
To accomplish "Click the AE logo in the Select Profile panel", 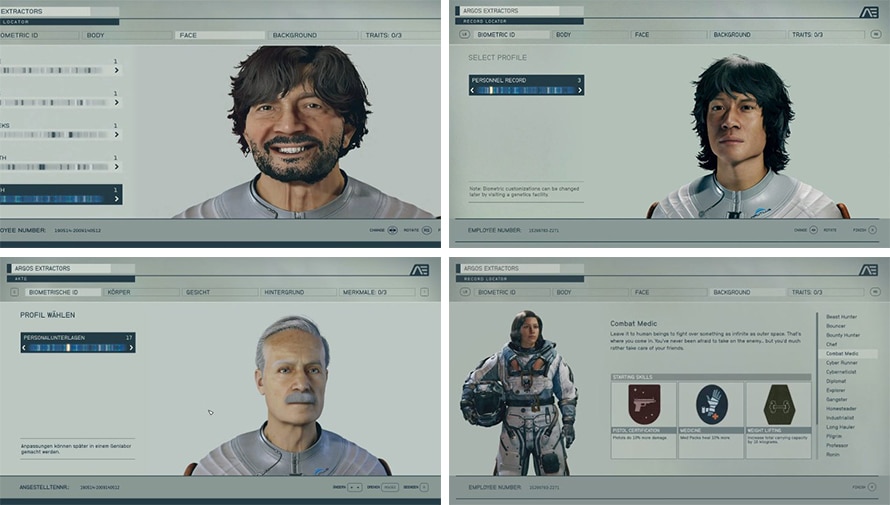I will click(868, 12).
